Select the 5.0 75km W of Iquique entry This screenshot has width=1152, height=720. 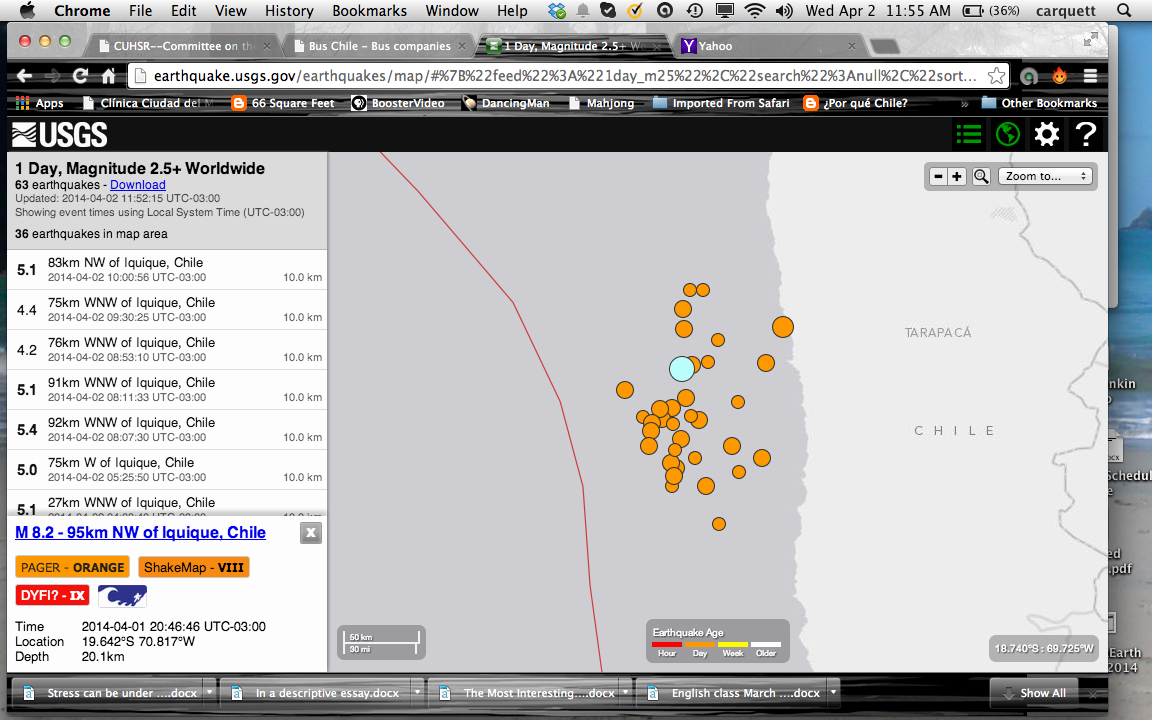tap(168, 469)
